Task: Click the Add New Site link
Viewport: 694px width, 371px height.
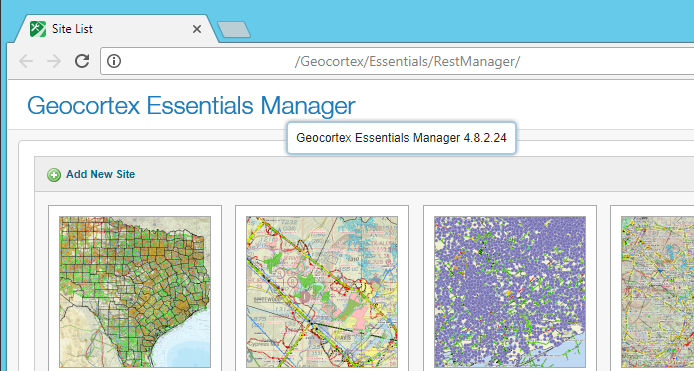Action: coord(100,174)
